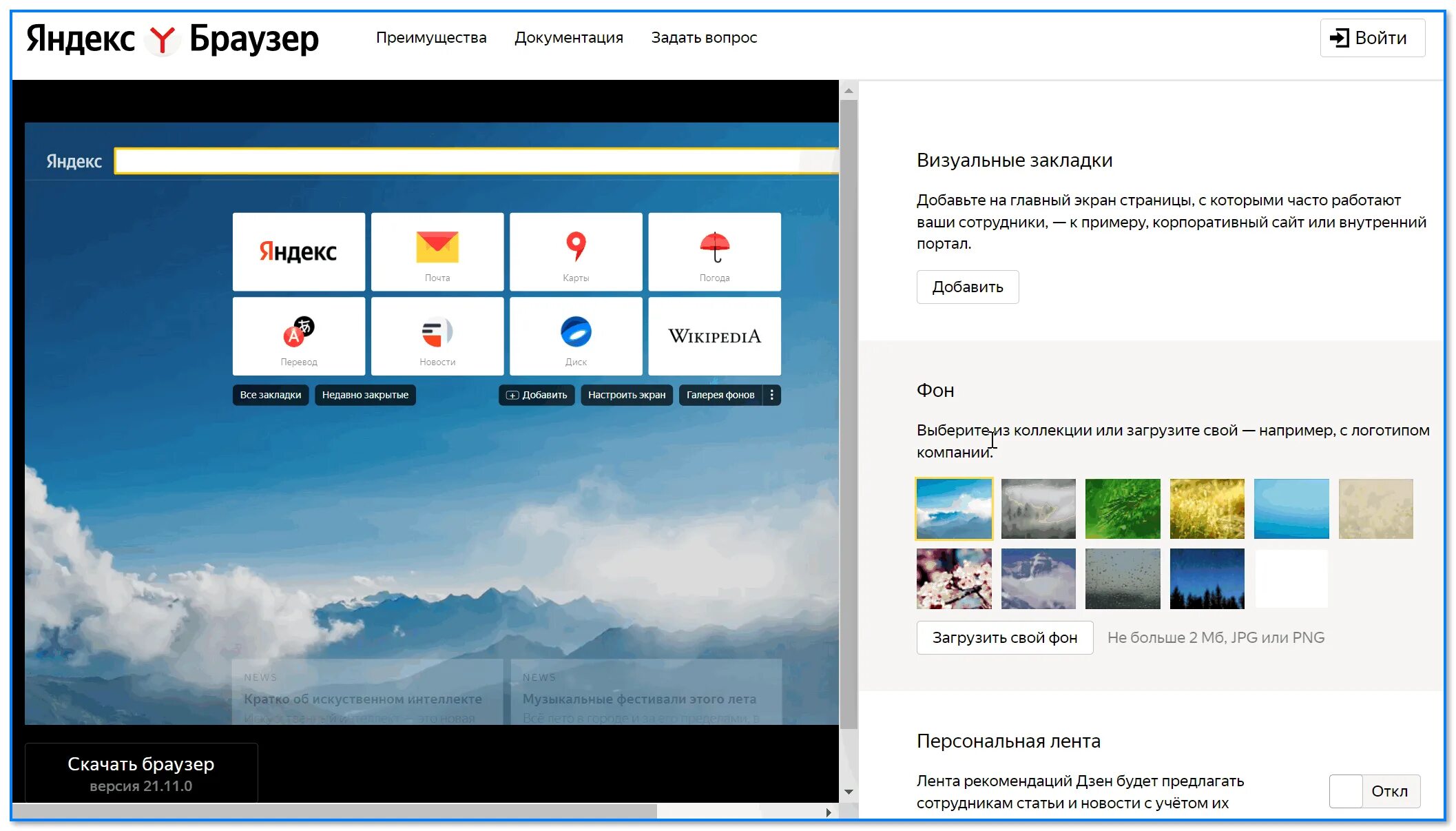Viewport: 1456px width, 831px height.
Task: Click the Персональная лента heading
Action: (x=1008, y=741)
